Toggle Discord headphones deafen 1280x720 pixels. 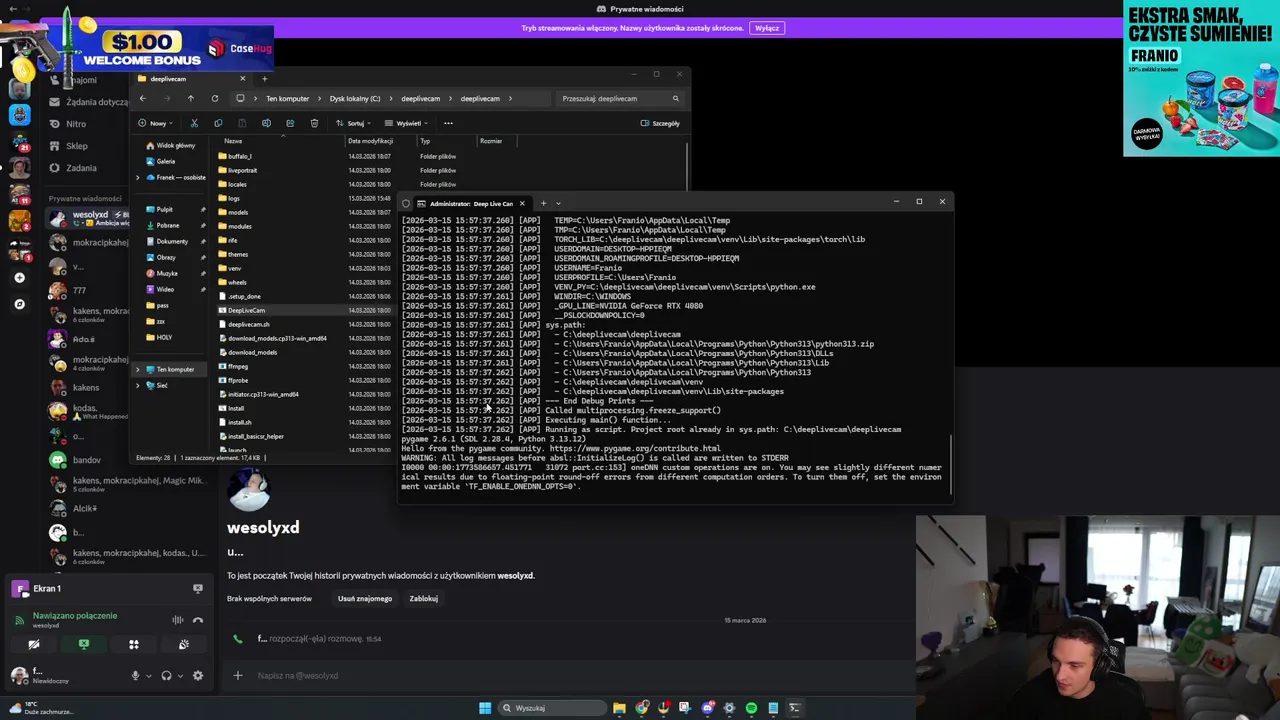point(166,675)
